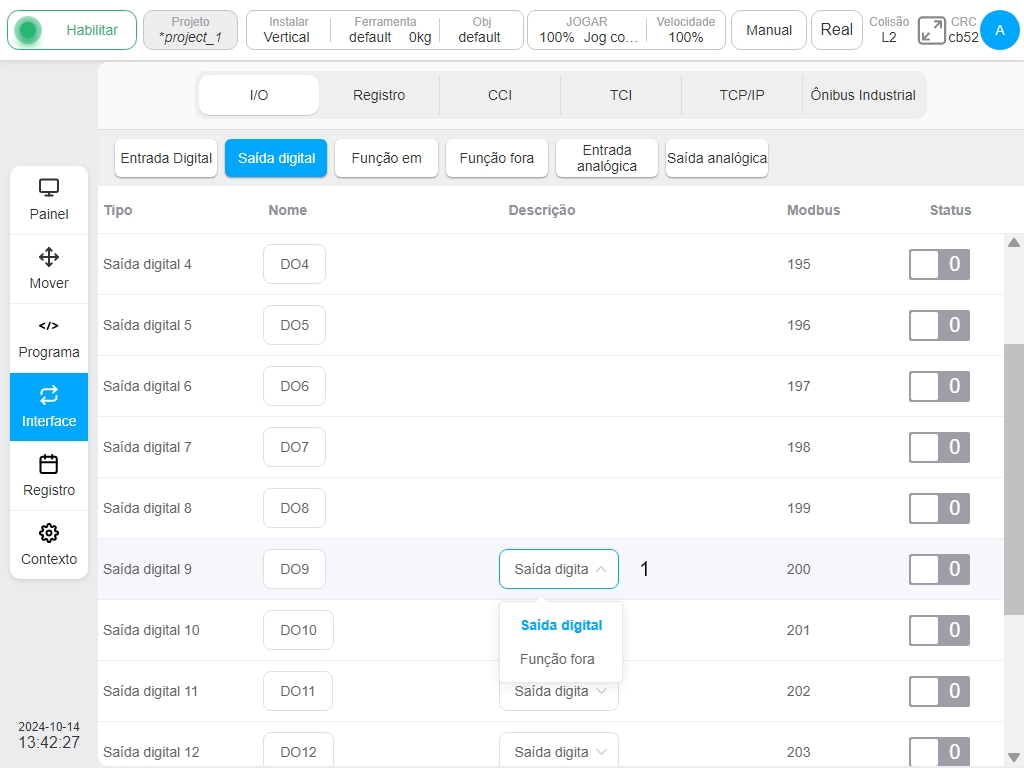
Task: Edit the DO6 name field
Action: [x=295, y=386]
